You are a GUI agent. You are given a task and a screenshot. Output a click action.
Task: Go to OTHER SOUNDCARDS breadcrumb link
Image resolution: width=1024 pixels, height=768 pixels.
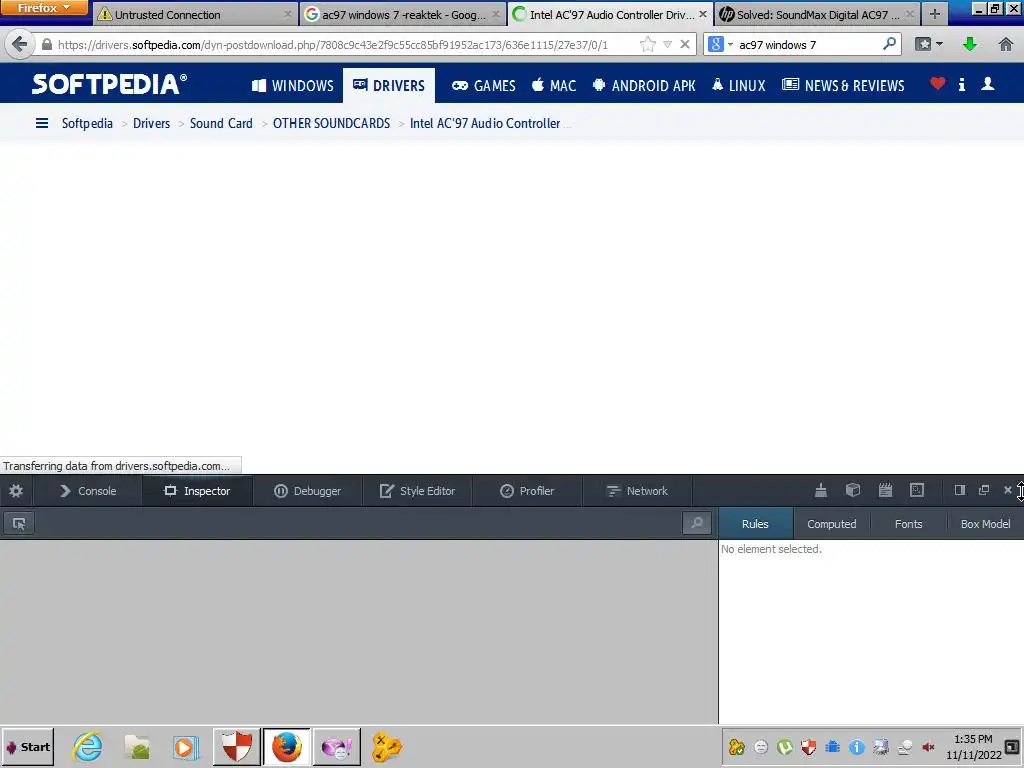pyautogui.click(x=331, y=123)
